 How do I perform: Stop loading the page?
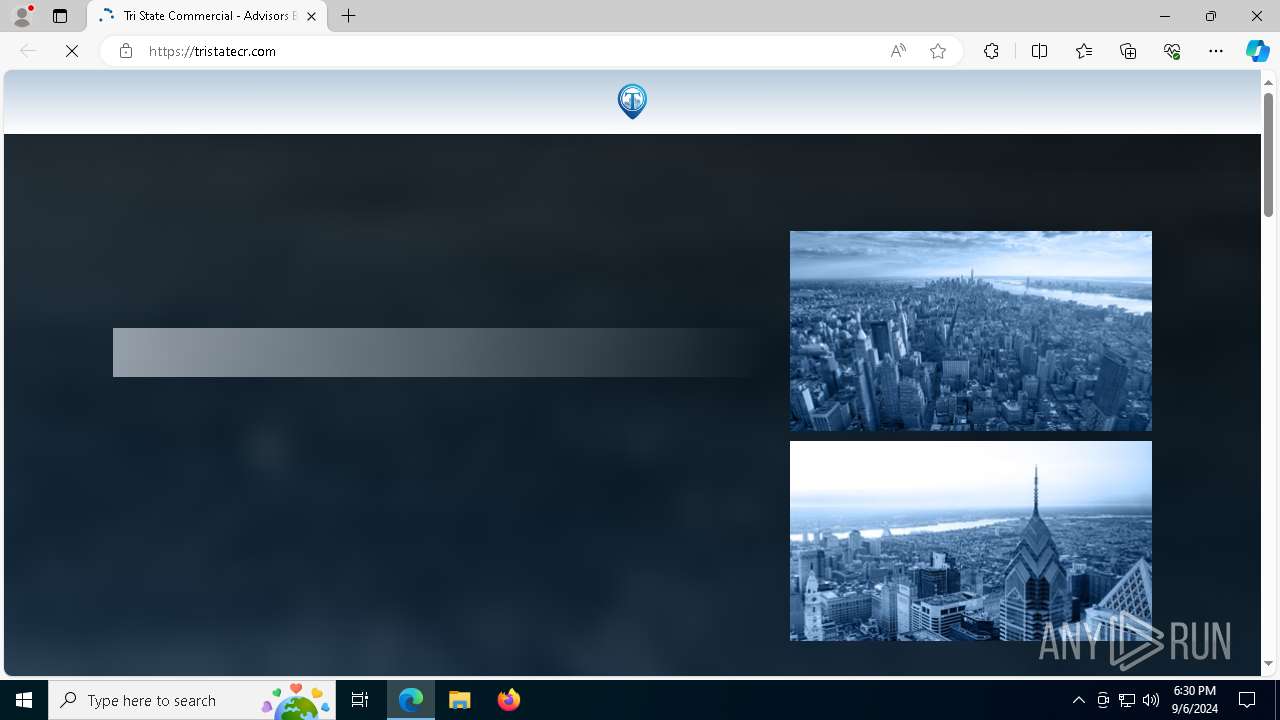click(x=72, y=51)
